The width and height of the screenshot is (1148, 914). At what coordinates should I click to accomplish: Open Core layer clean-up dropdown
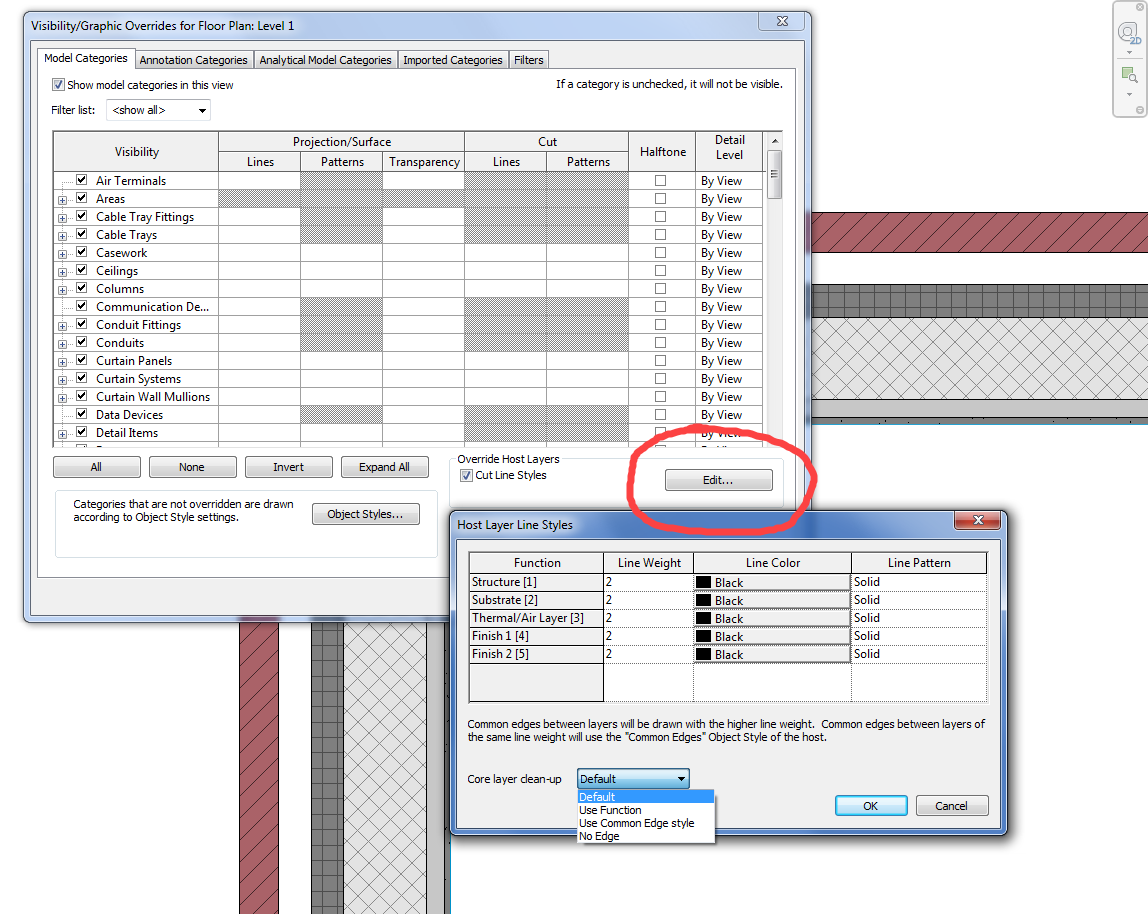[x=633, y=779]
